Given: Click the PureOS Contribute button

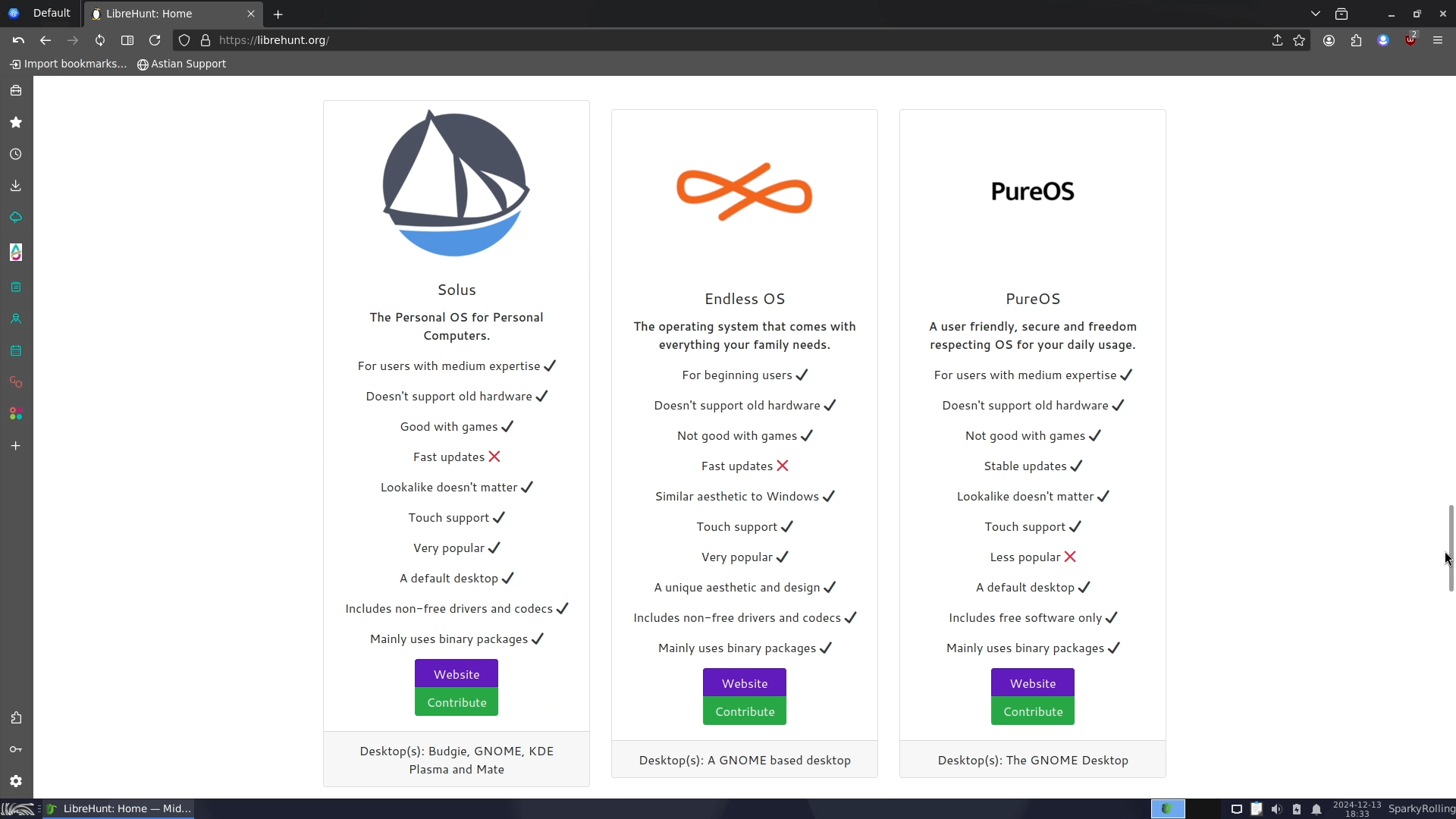Looking at the screenshot, I should (x=1033, y=711).
